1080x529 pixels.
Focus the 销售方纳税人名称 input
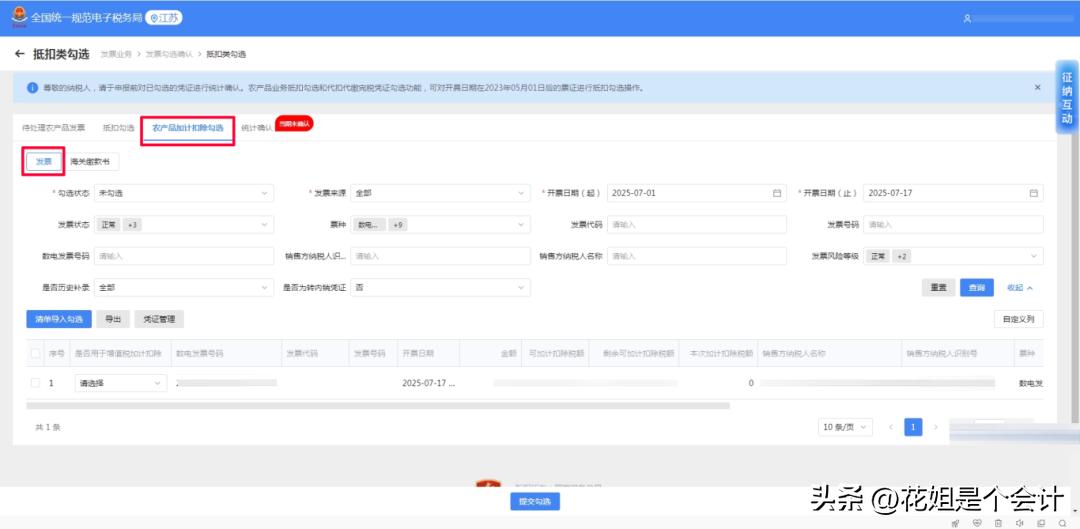click(696, 256)
